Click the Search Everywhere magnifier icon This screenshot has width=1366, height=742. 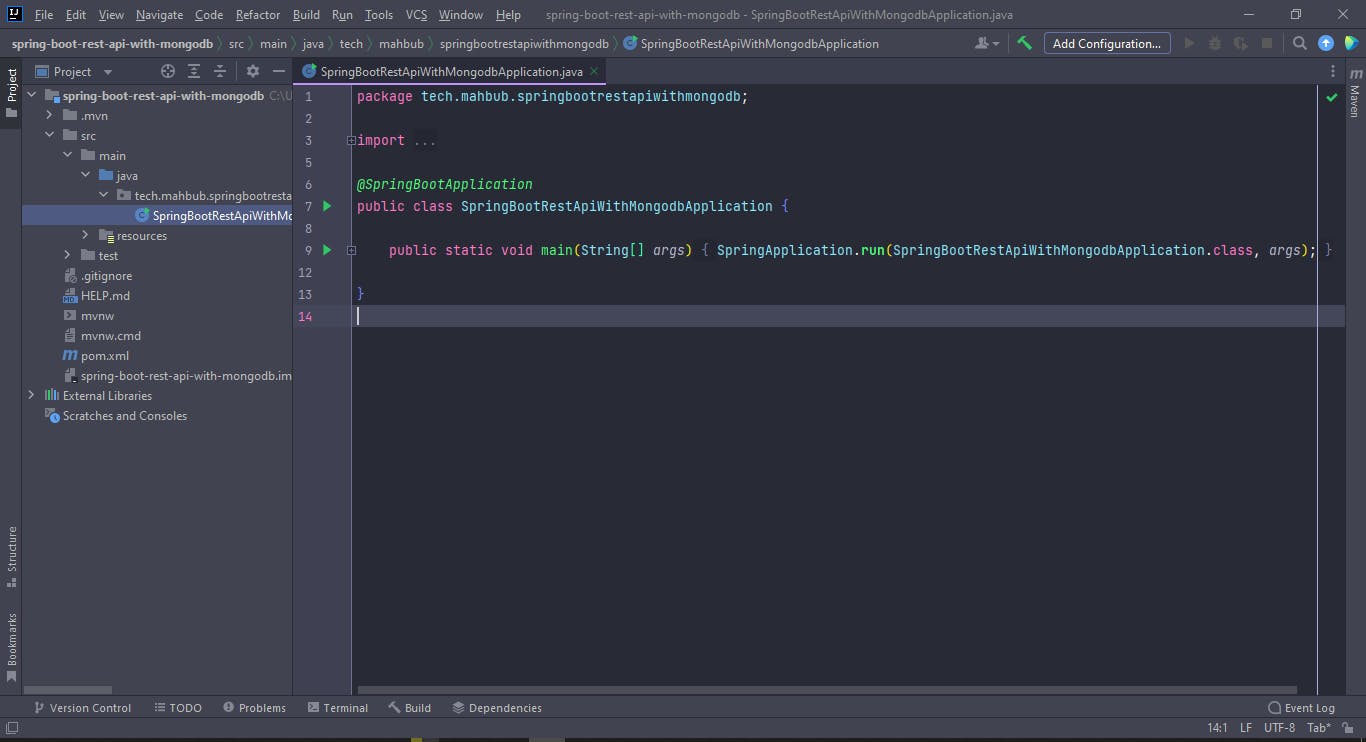coord(1299,43)
